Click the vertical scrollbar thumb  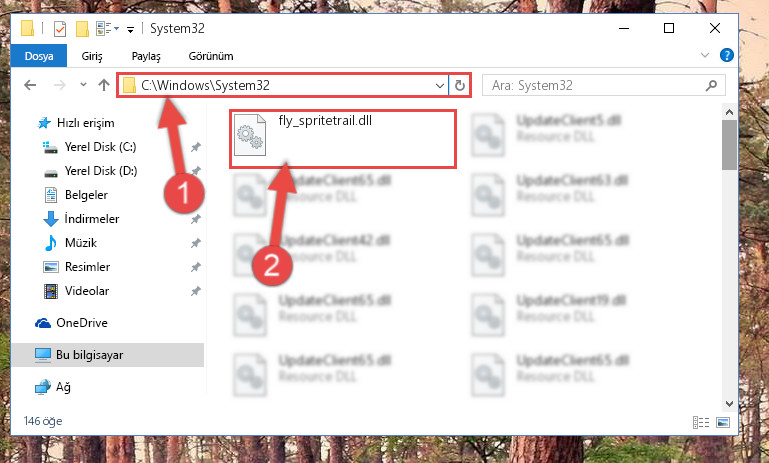tap(729, 145)
